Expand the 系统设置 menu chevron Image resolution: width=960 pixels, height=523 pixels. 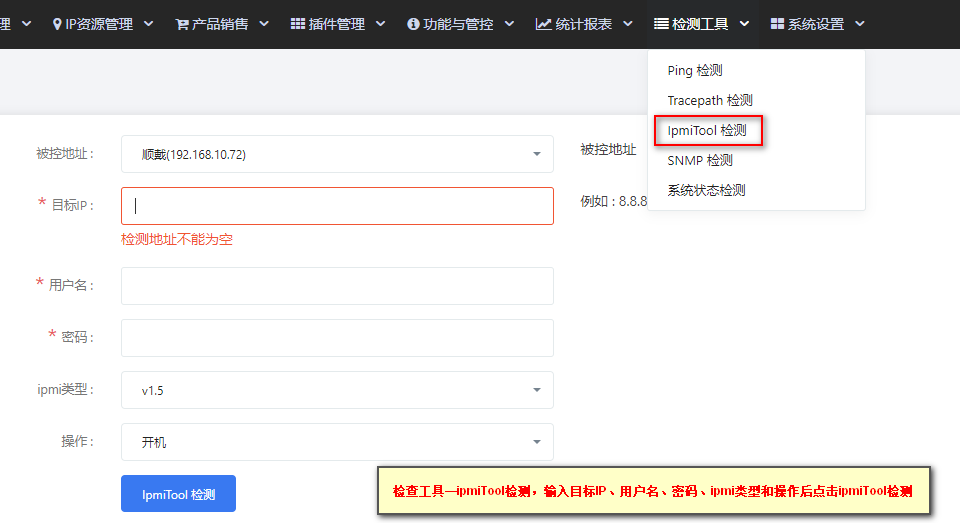click(860, 24)
